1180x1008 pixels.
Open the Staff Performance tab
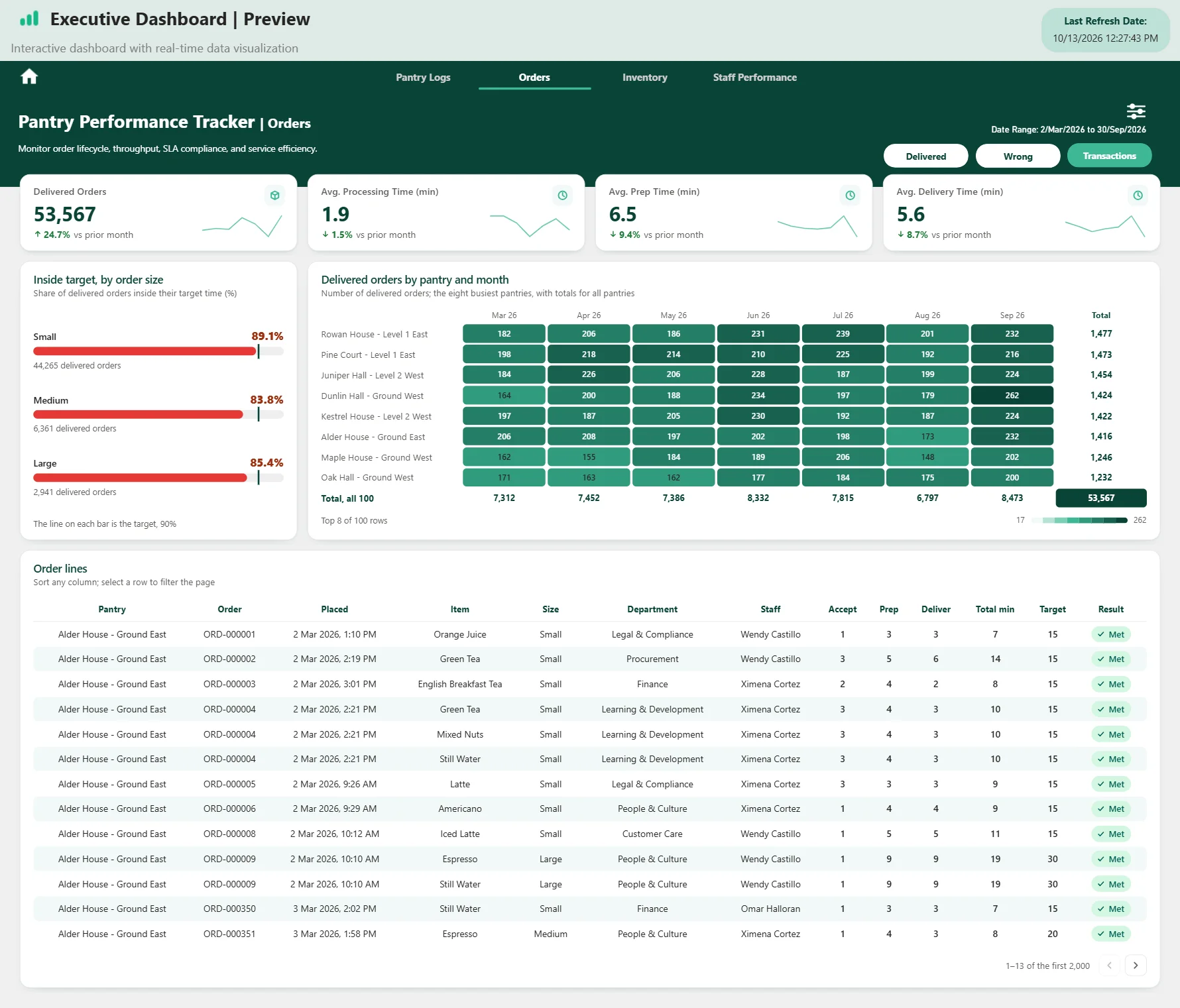point(754,78)
